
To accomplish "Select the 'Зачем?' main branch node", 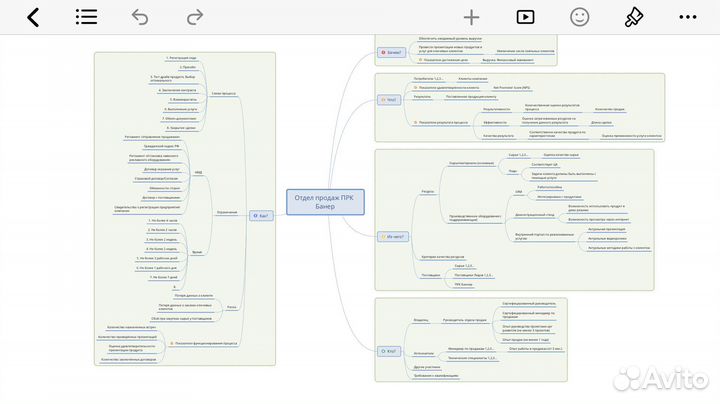I will pyautogui.click(x=391, y=52).
